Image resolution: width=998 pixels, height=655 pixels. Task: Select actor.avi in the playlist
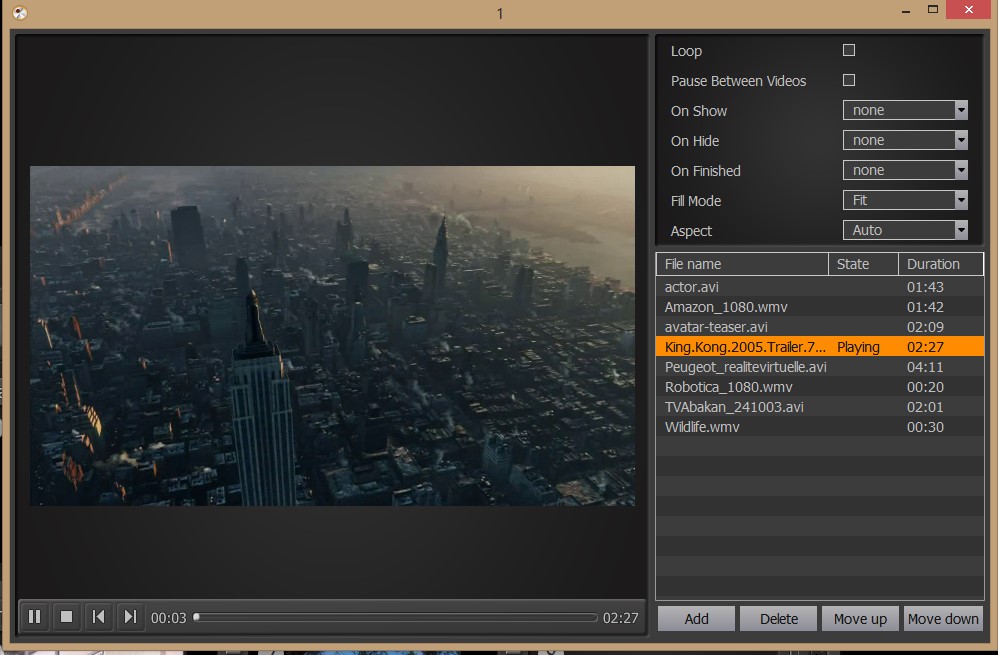820,287
